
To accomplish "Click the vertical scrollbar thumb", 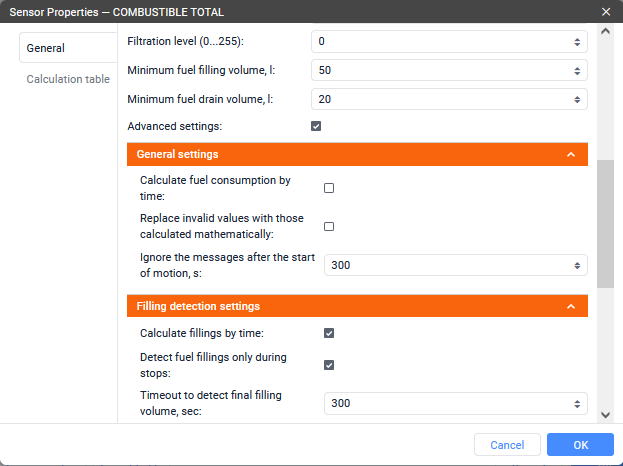I will pos(605,224).
